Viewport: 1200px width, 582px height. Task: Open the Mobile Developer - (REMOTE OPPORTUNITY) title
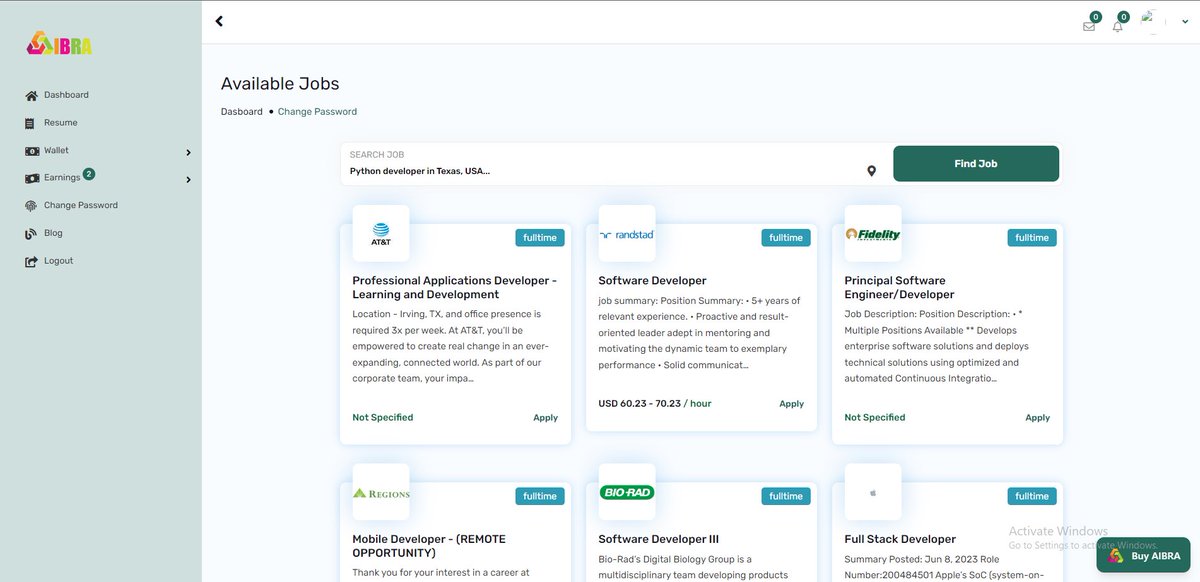pyautogui.click(x=429, y=546)
